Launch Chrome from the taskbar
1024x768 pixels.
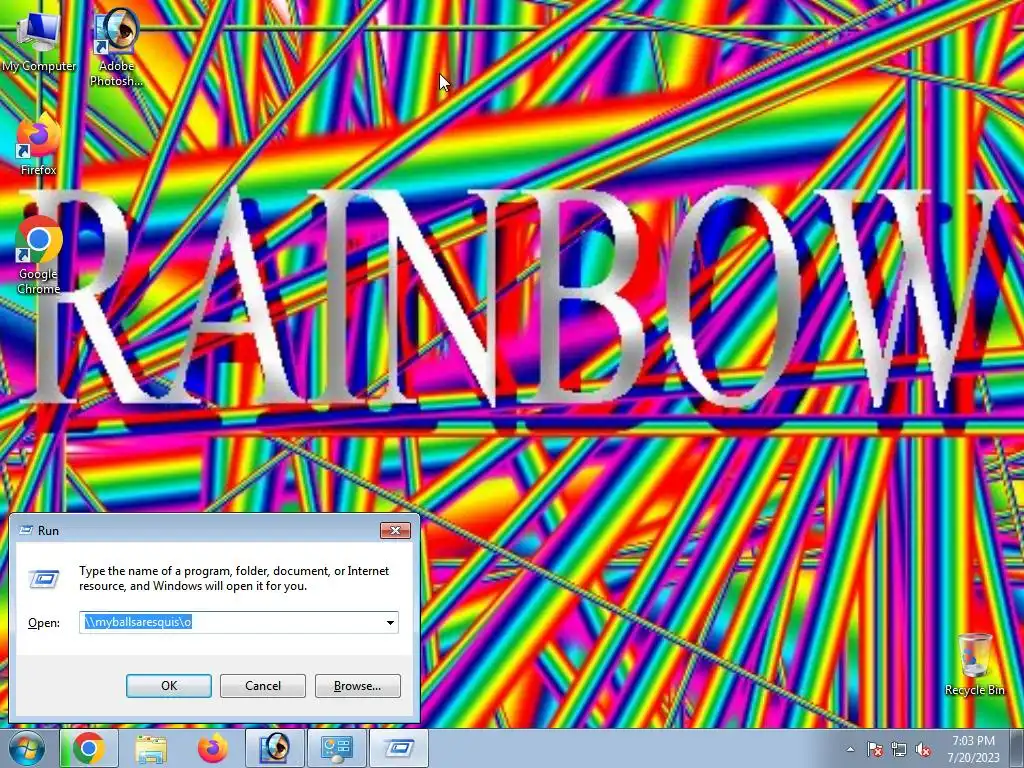(89, 748)
